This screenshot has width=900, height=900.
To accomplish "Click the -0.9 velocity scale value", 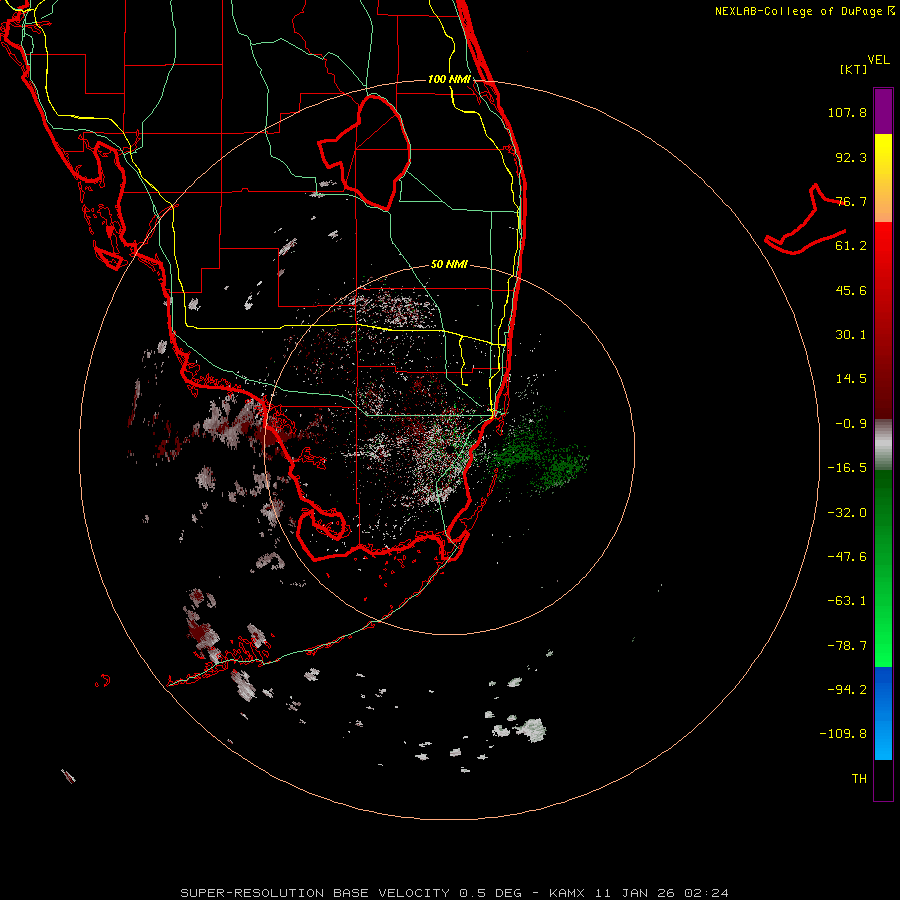I will point(851,424).
